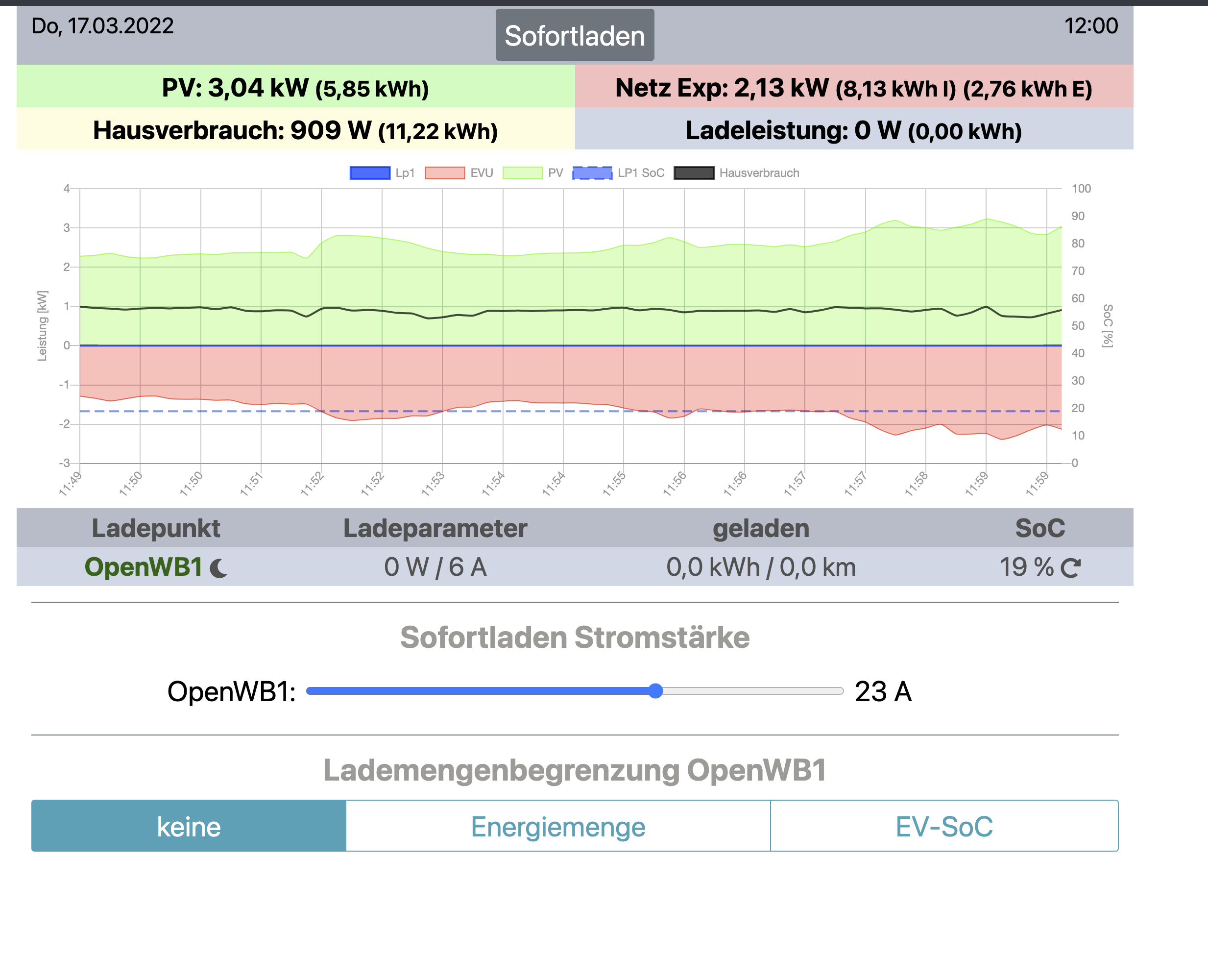Hide the Hausverbrauch line via legend swatch
This screenshot has height=980, width=1208.
[x=694, y=173]
